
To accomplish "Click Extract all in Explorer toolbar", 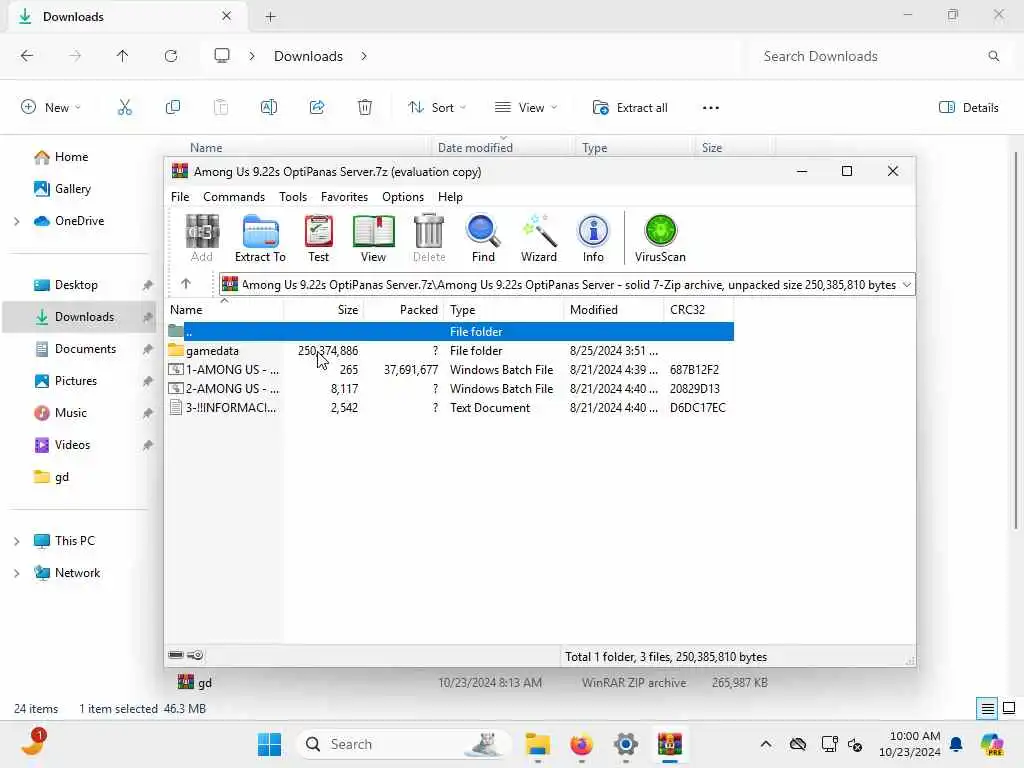I will tap(630, 108).
